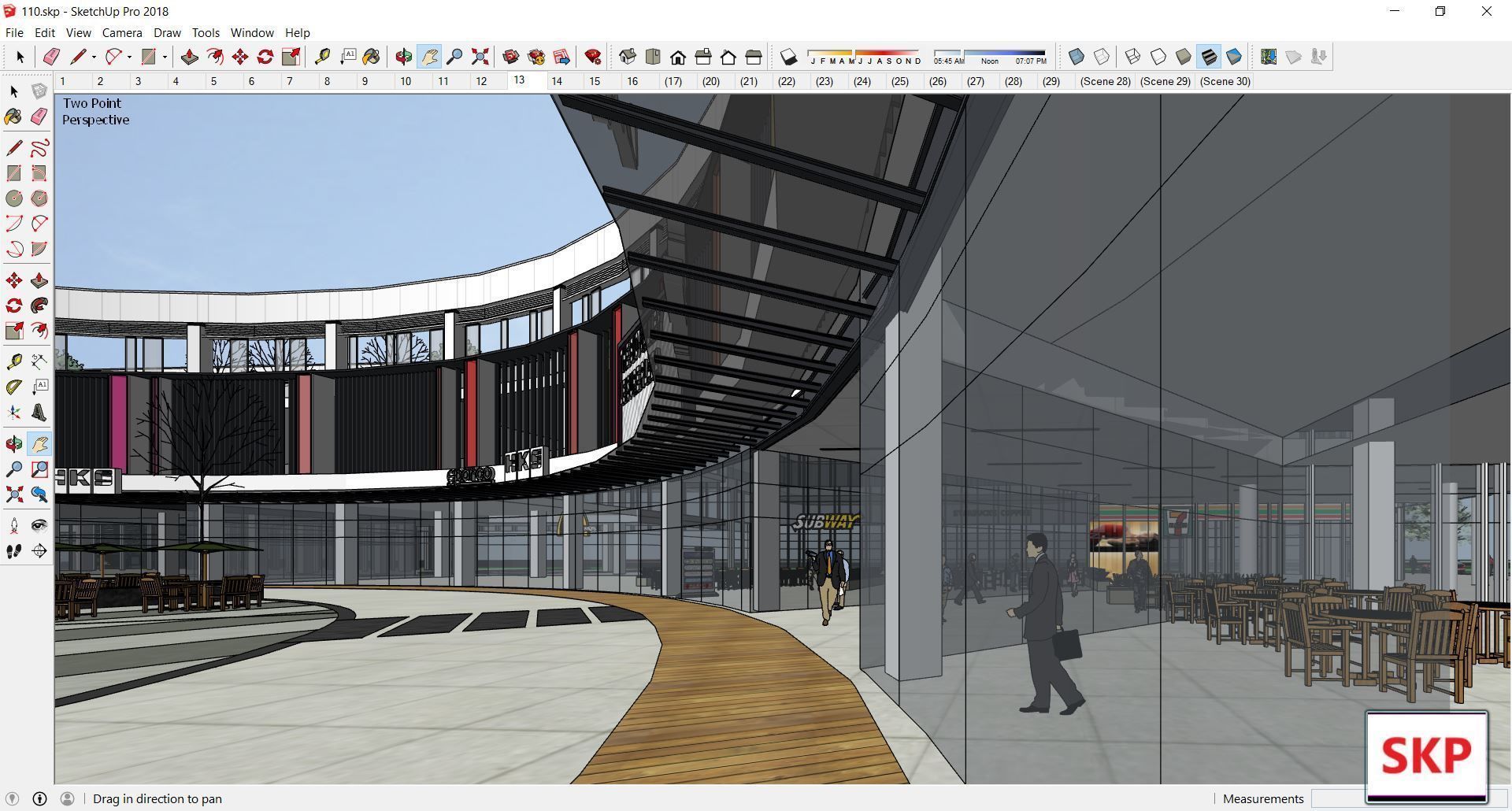The image size is (1512, 811).
Task: Pick the Rotated Rectangle tool
Action: [39, 173]
